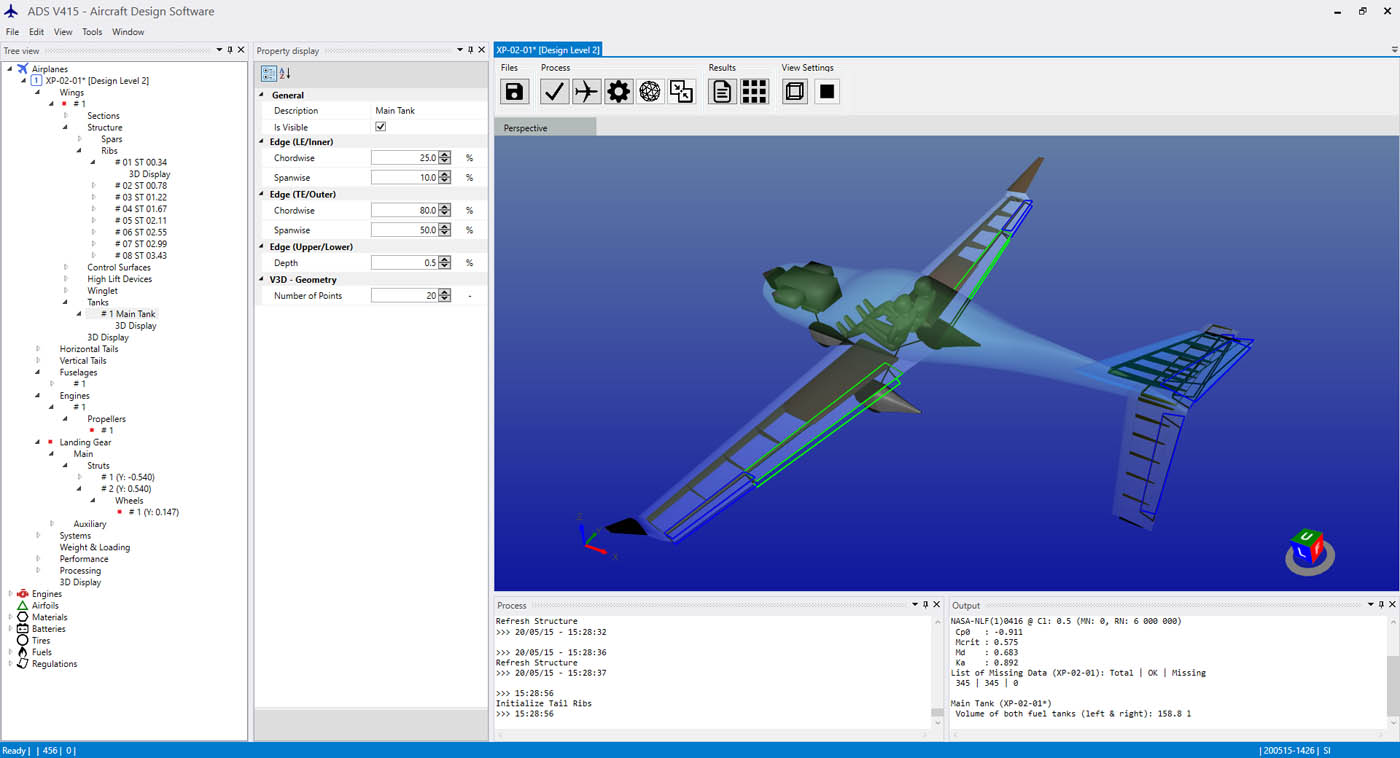This screenshot has height=758, width=1400.
Task: Click the airplane Process icon
Action: 586,92
